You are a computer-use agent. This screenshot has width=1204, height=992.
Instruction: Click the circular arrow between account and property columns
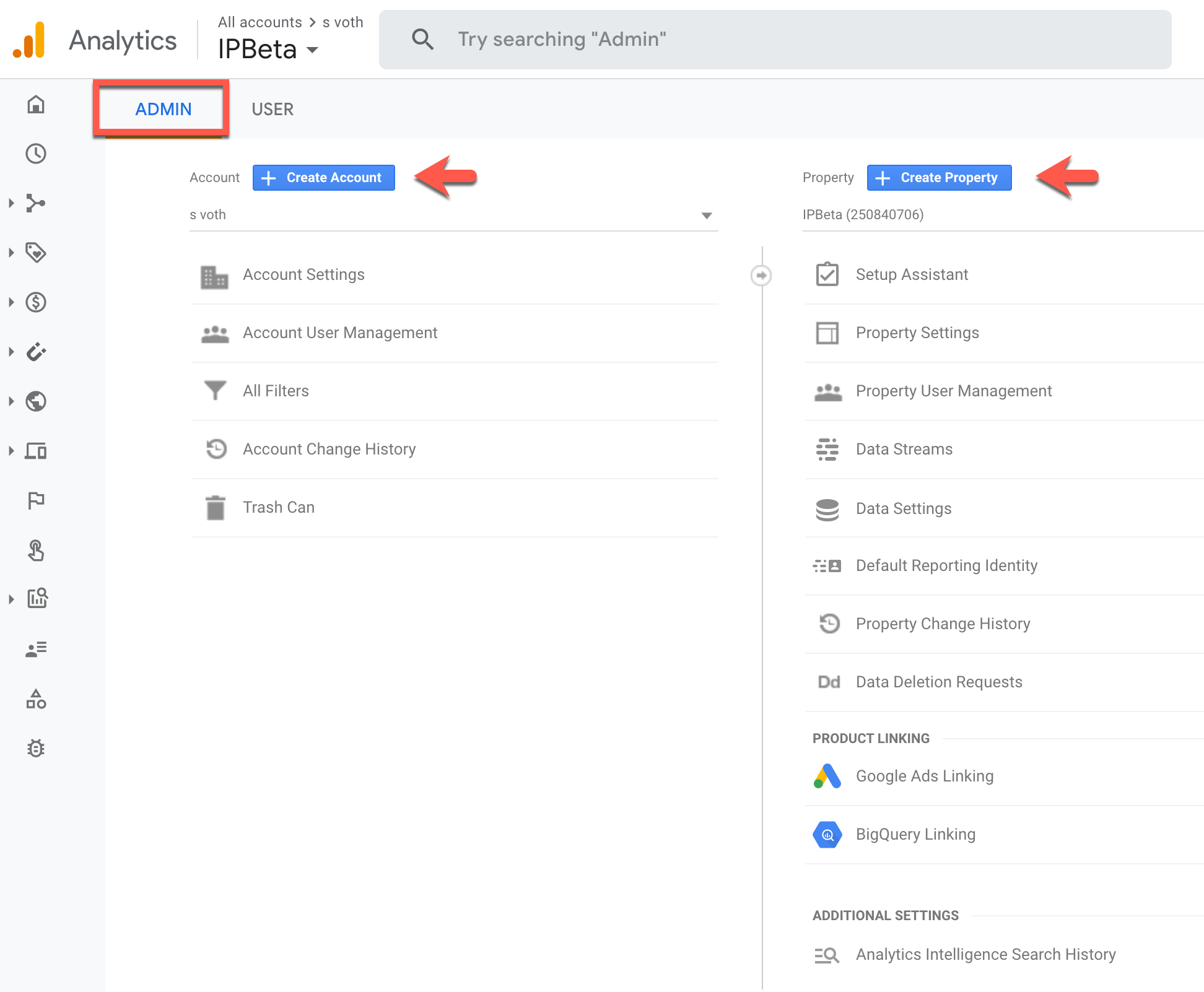tap(761, 275)
